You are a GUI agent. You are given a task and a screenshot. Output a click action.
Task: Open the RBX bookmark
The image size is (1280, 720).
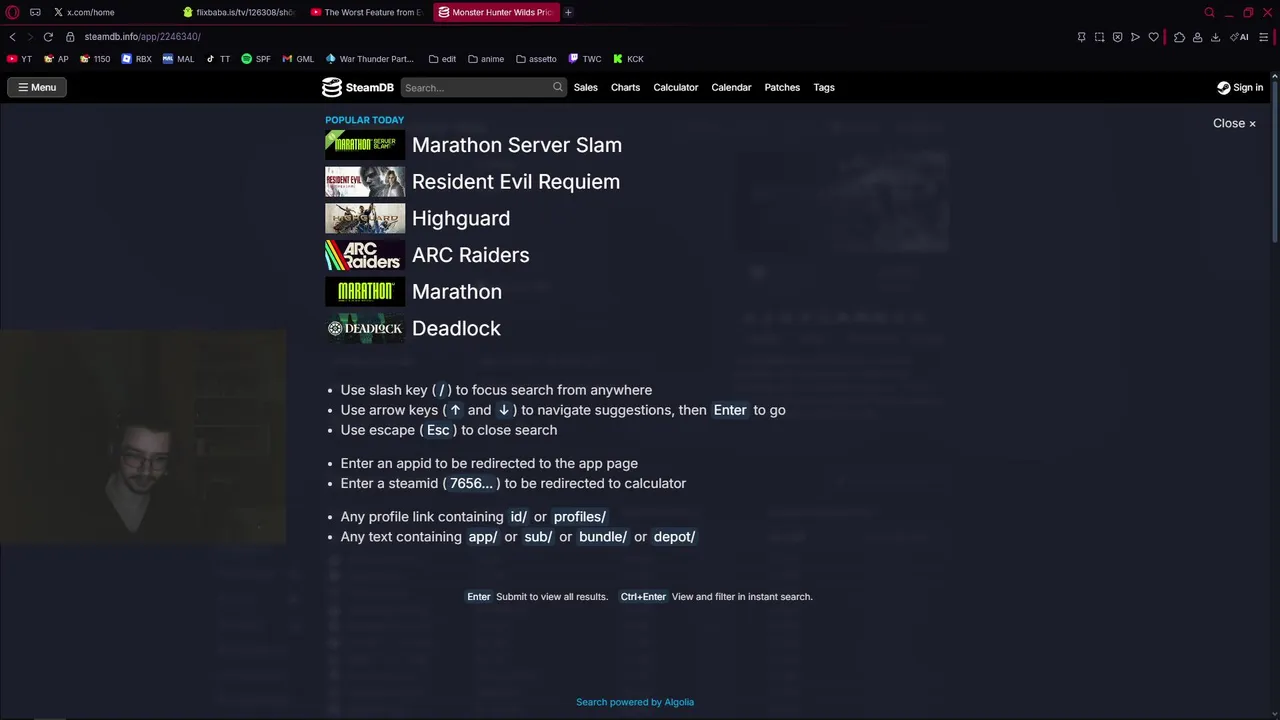tap(136, 59)
